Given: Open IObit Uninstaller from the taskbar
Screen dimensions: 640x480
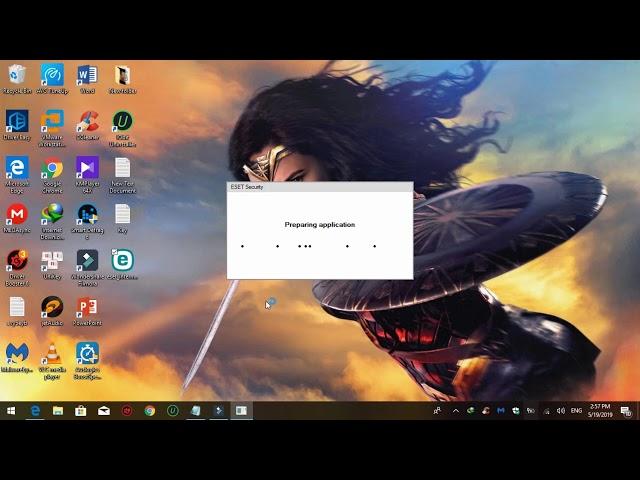Looking at the screenshot, I should 173,411.
